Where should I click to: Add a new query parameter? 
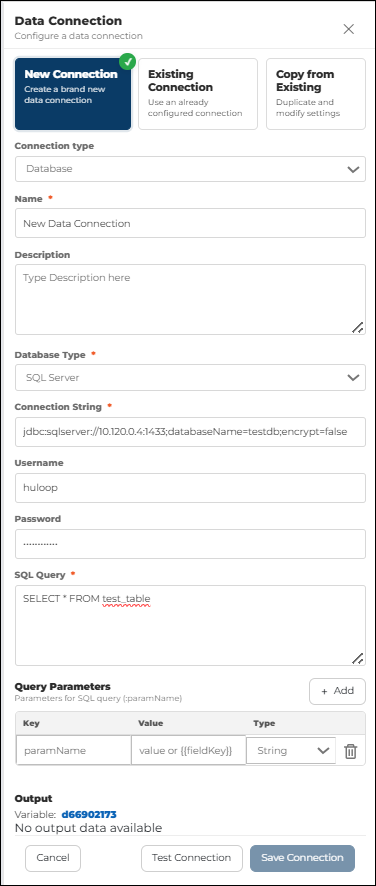[338, 691]
